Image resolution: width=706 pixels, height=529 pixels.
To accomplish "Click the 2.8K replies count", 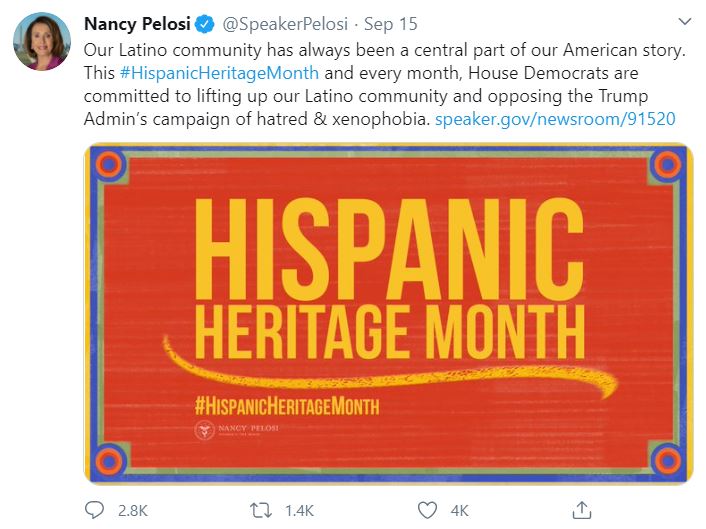I will [132, 511].
